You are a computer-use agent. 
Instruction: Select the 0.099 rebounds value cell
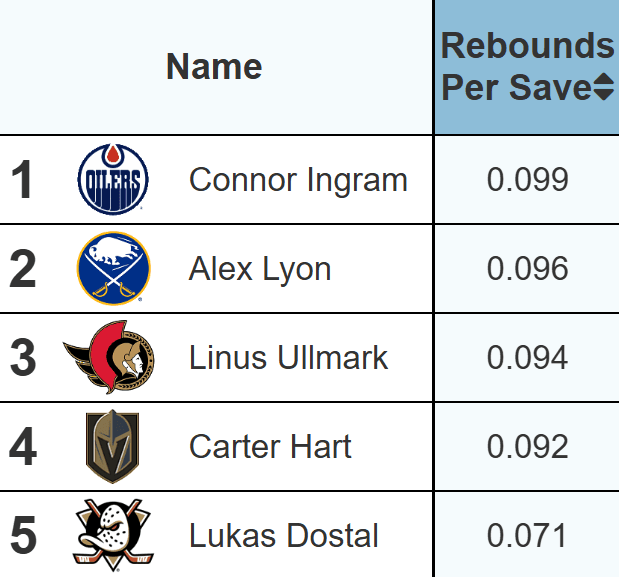(x=527, y=180)
